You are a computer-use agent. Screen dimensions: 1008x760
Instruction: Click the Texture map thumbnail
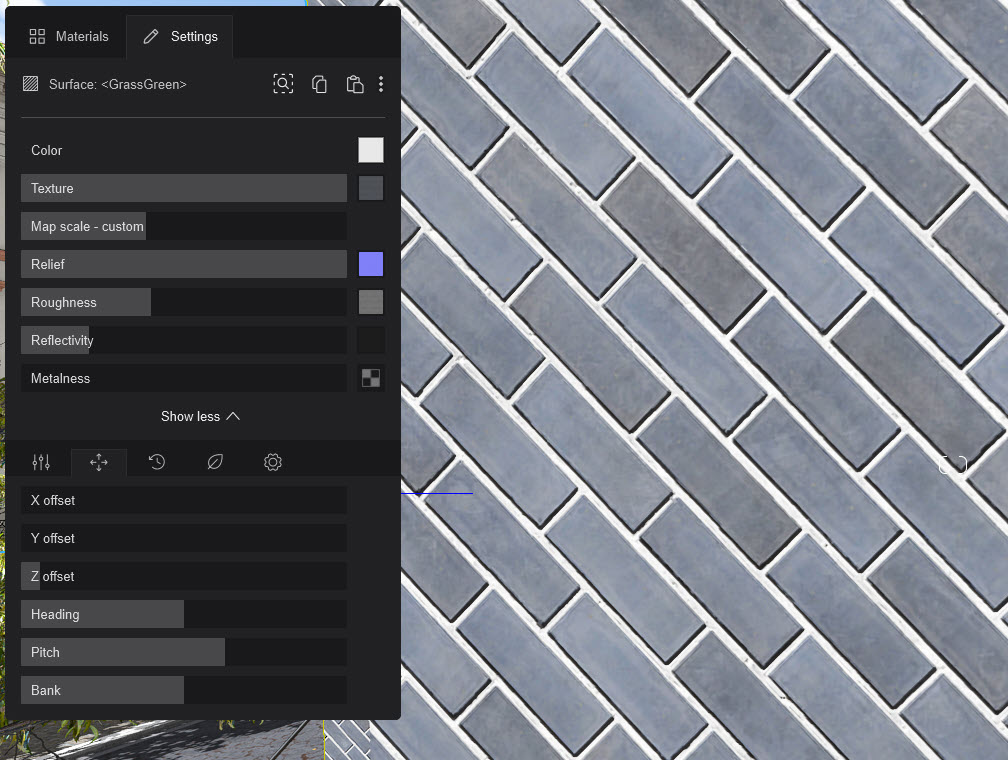[371, 188]
